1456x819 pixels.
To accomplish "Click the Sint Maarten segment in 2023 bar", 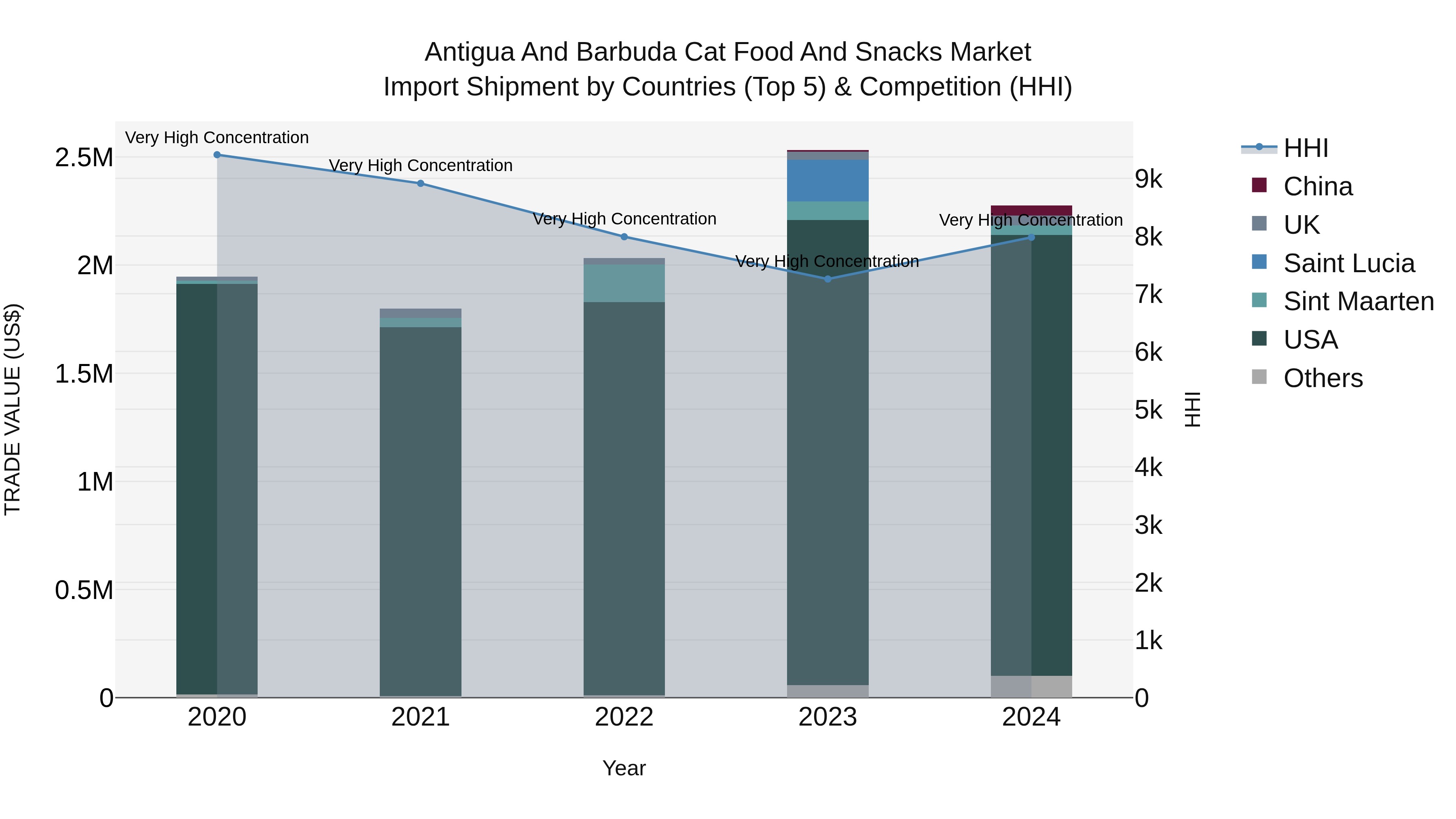I will coord(827,211).
